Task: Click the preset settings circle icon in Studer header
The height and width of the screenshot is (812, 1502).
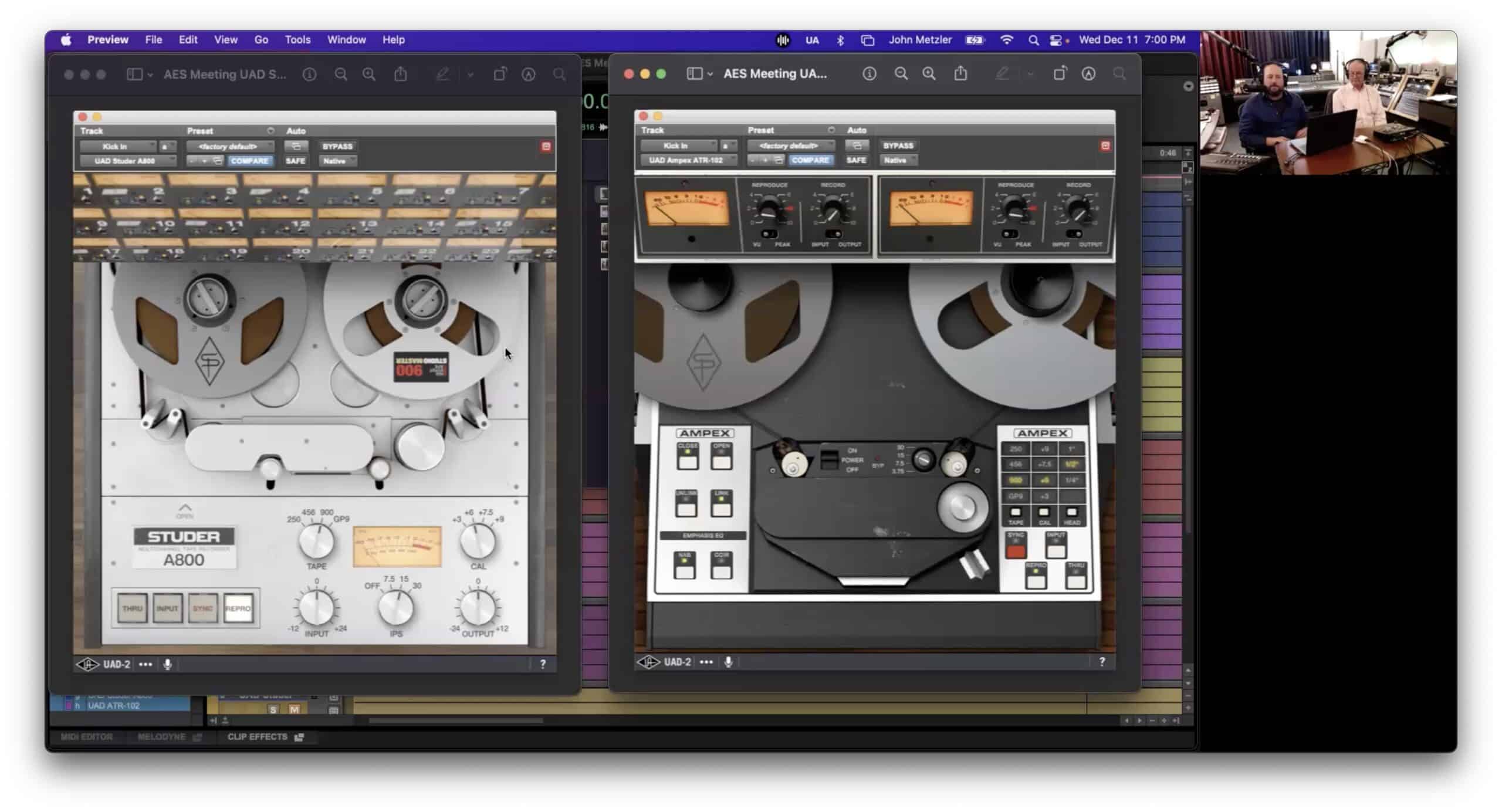Action: (x=270, y=131)
